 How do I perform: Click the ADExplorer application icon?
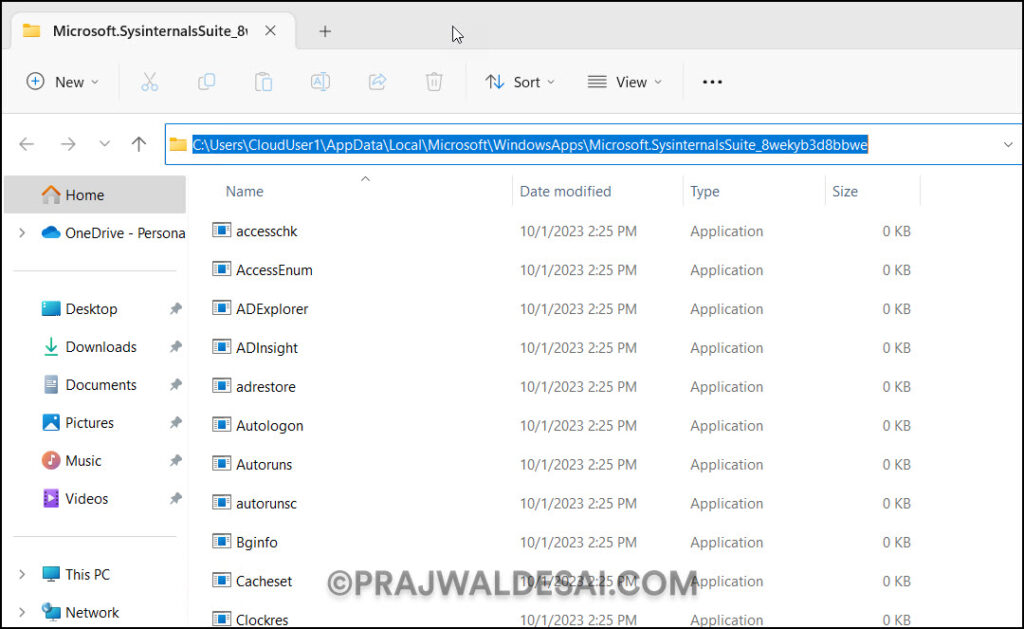coord(221,308)
